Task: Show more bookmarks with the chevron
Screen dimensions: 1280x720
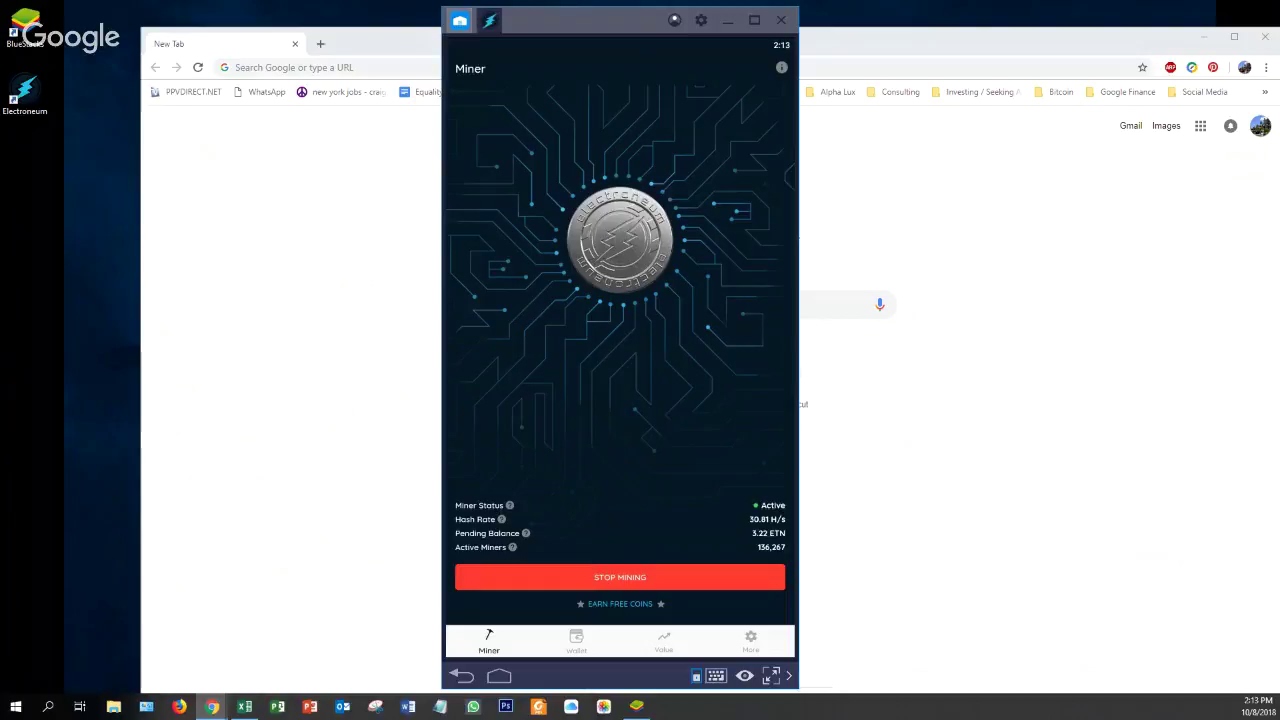Action: 1265,92
